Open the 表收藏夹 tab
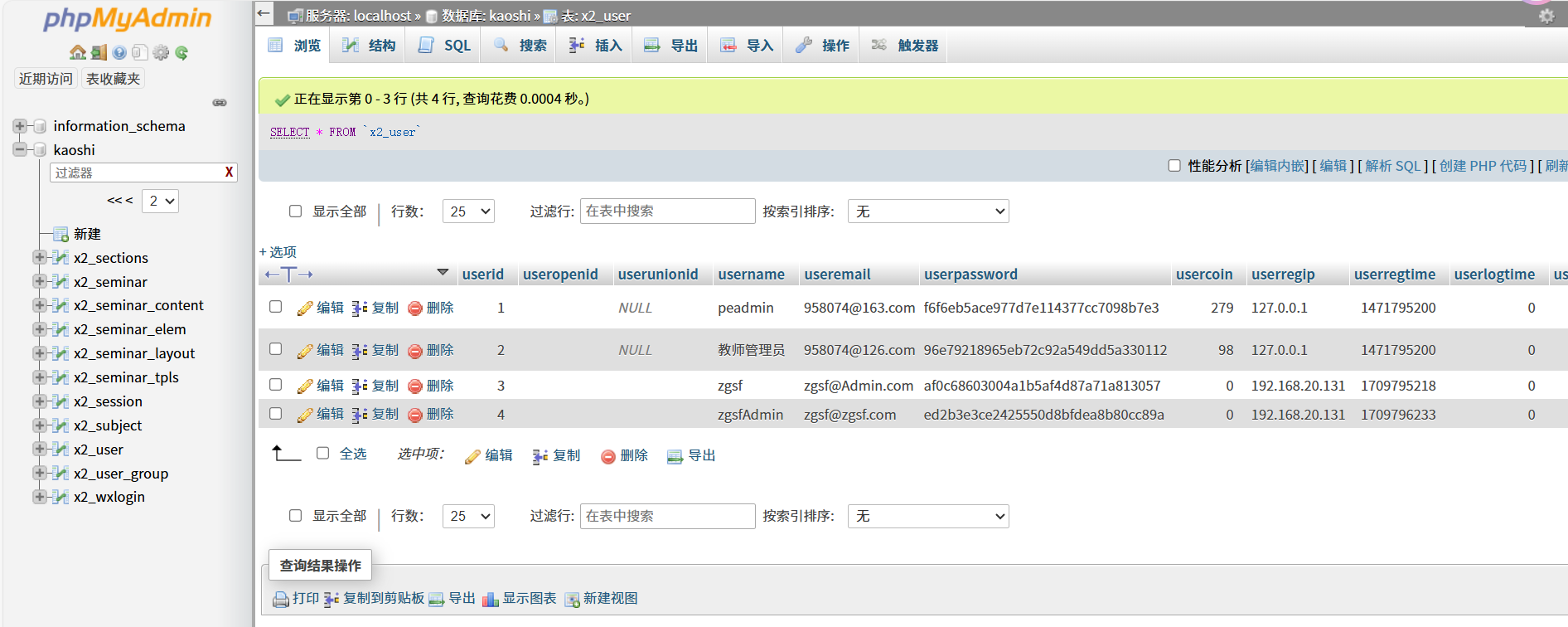 (x=114, y=79)
